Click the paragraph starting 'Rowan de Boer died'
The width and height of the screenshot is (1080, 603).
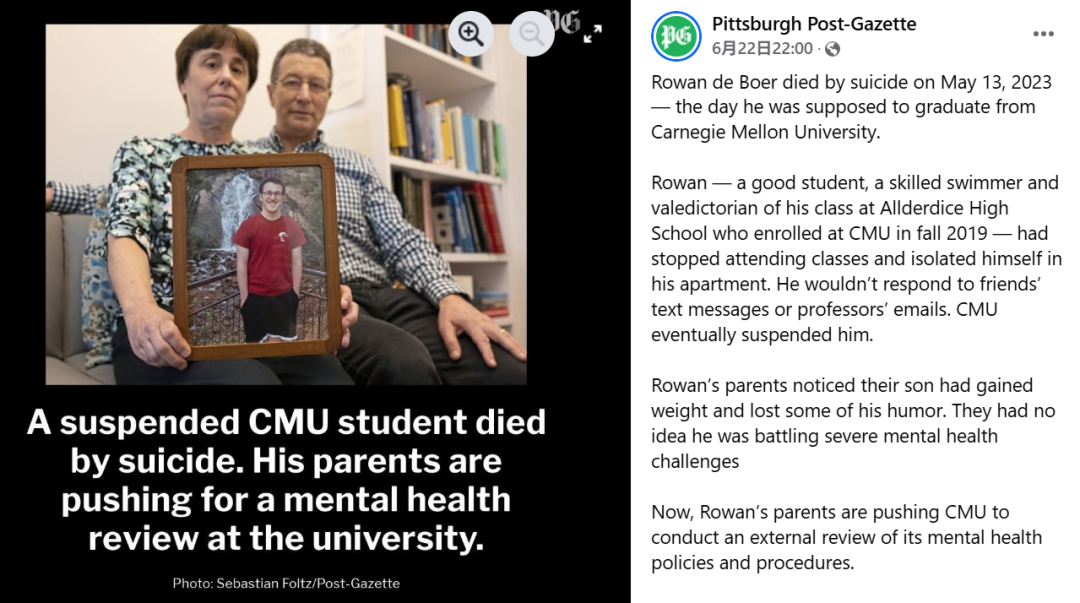(851, 107)
